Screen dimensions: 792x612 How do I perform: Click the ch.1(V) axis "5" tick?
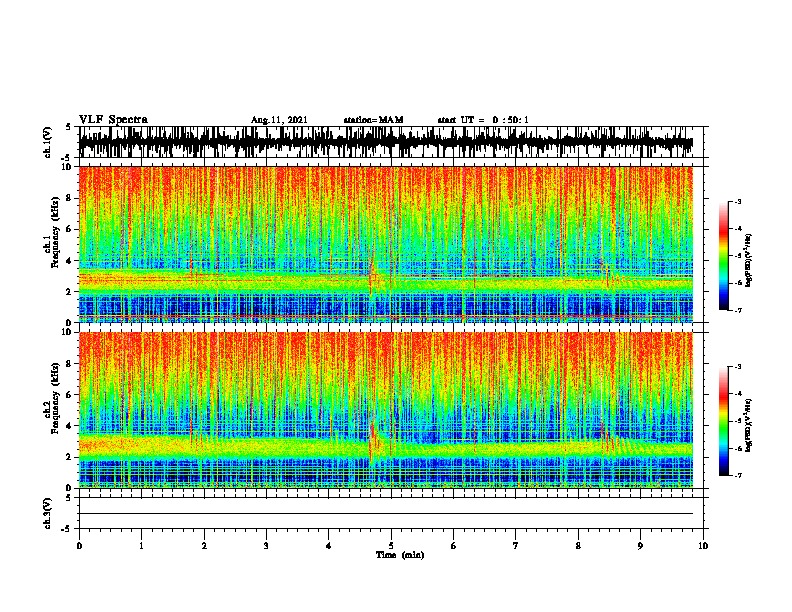coord(68,127)
